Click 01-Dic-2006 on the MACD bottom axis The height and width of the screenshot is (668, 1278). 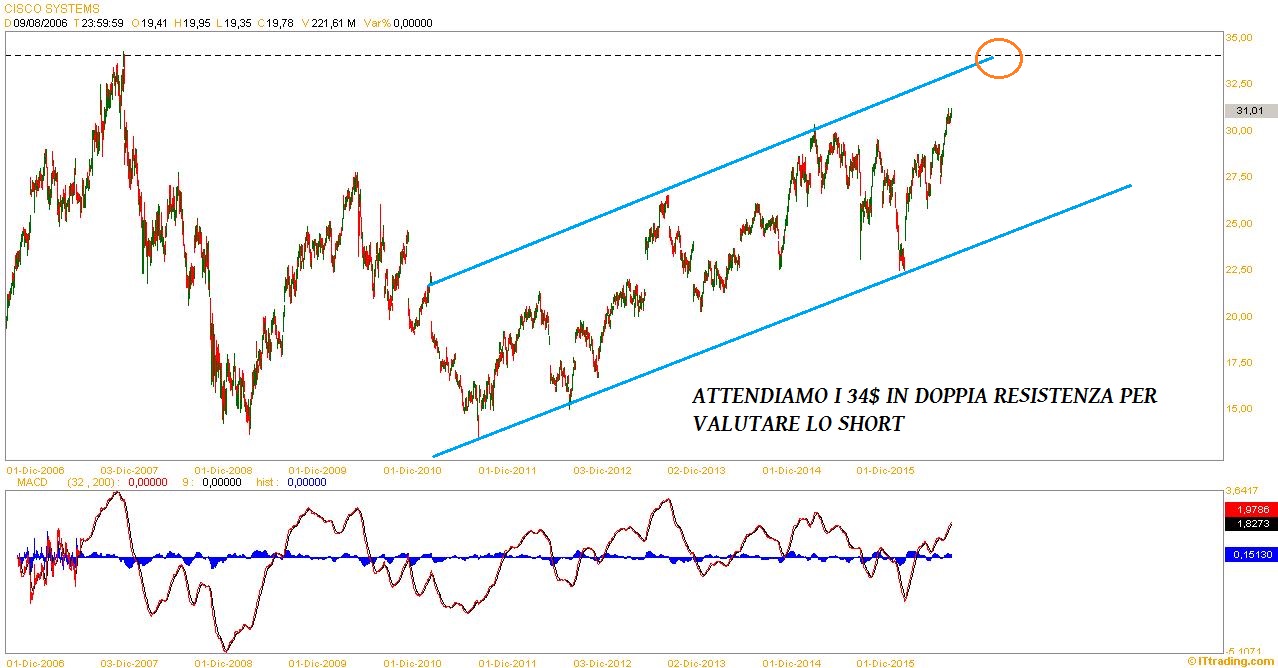coord(35,662)
